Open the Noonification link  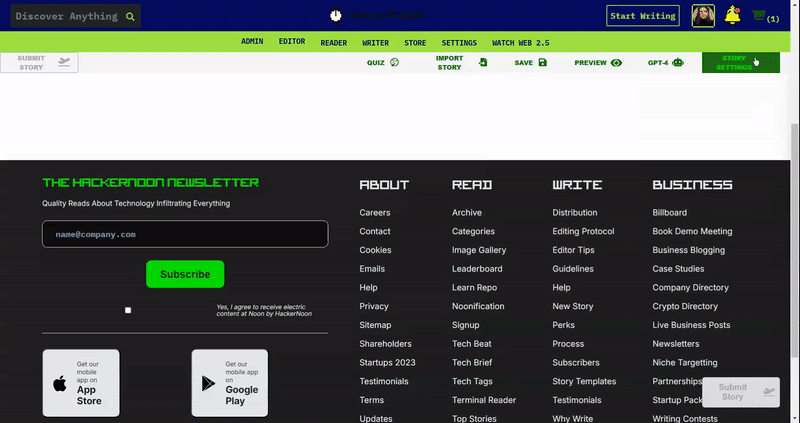(478, 306)
